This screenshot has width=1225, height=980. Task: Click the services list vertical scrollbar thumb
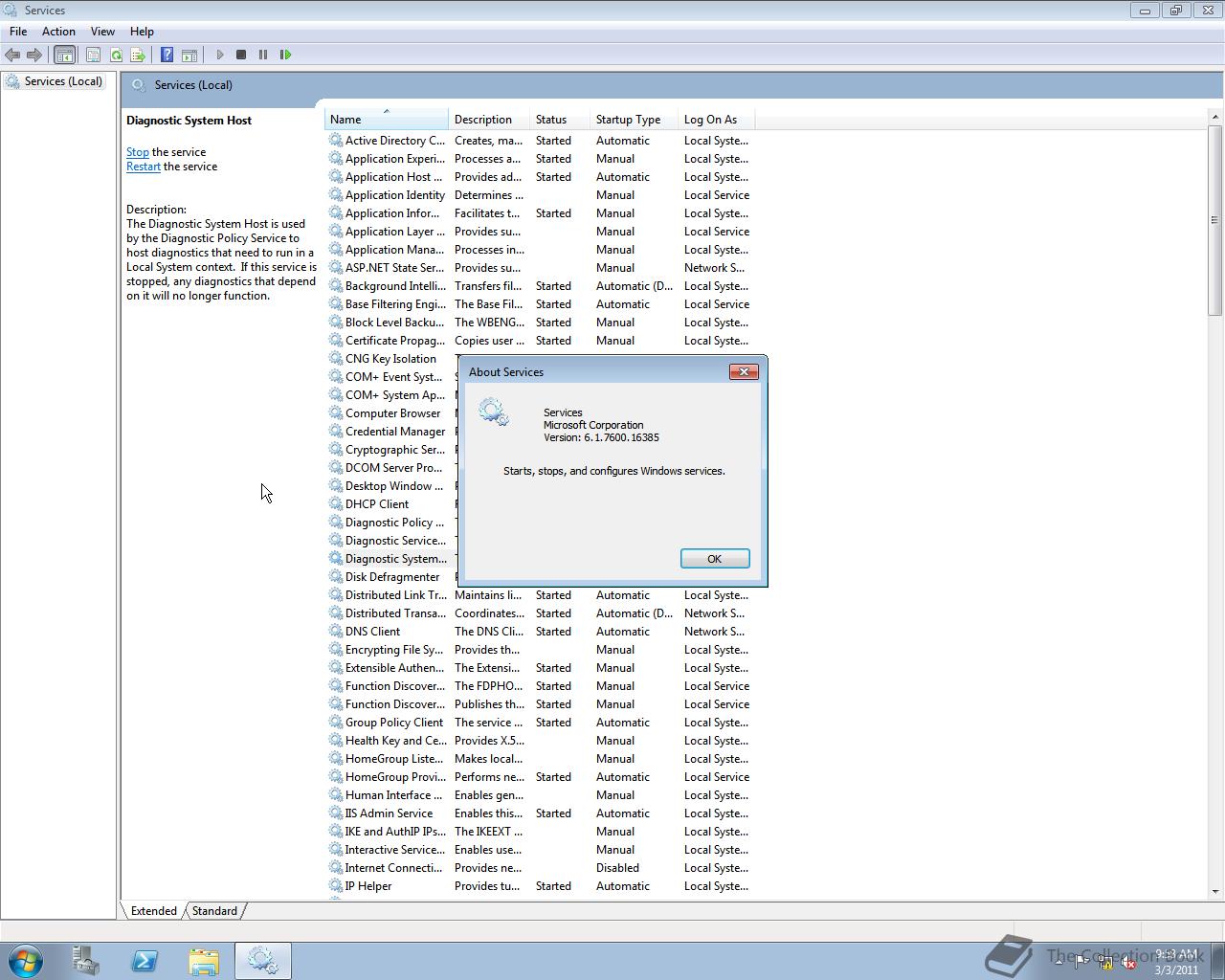[x=1215, y=220]
